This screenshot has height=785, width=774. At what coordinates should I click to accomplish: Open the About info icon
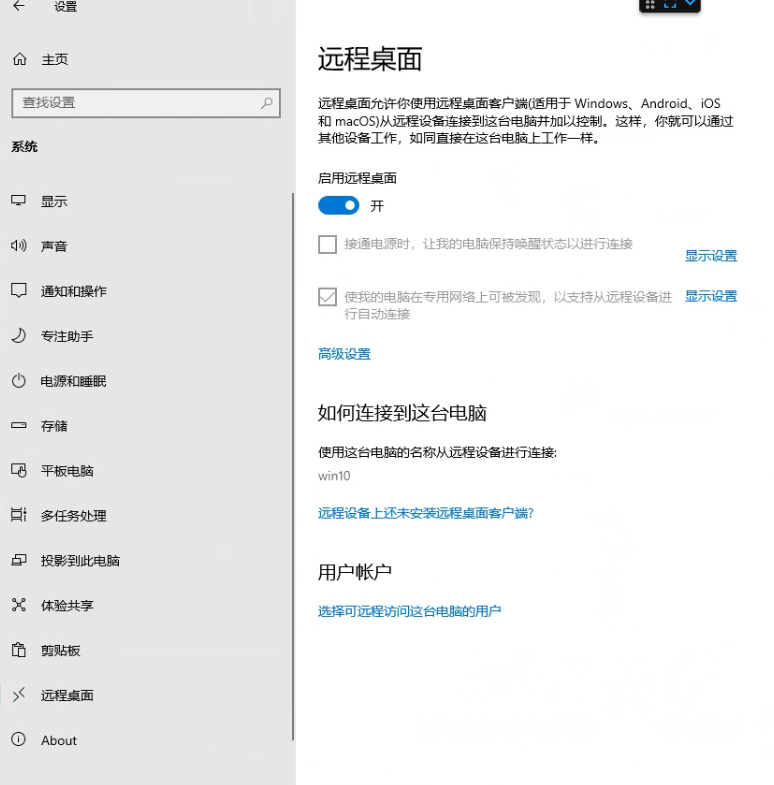pos(18,740)
